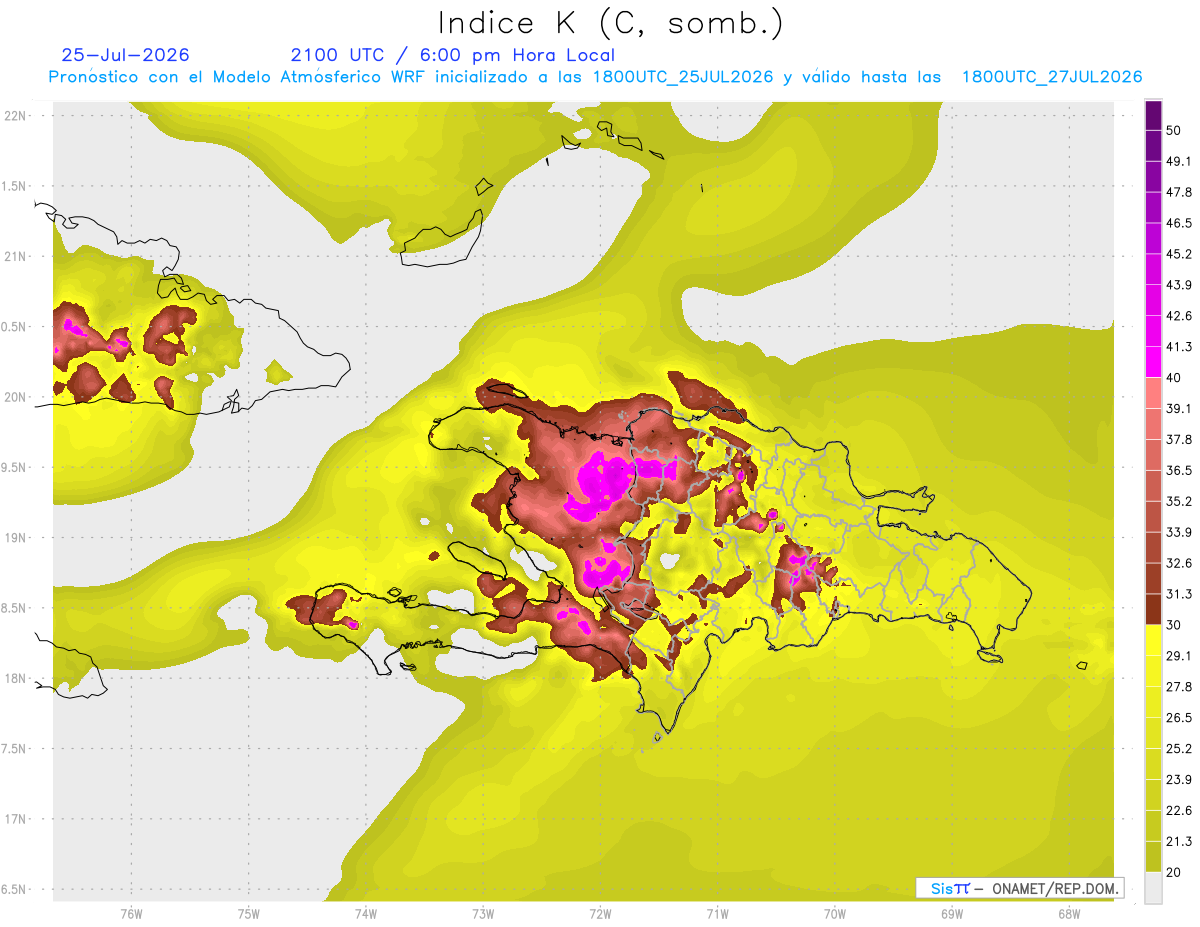Viewport: 1200px width, 927px height.
Task: Click the "43.9" value on the color scale
Action: pos(1180,285)
